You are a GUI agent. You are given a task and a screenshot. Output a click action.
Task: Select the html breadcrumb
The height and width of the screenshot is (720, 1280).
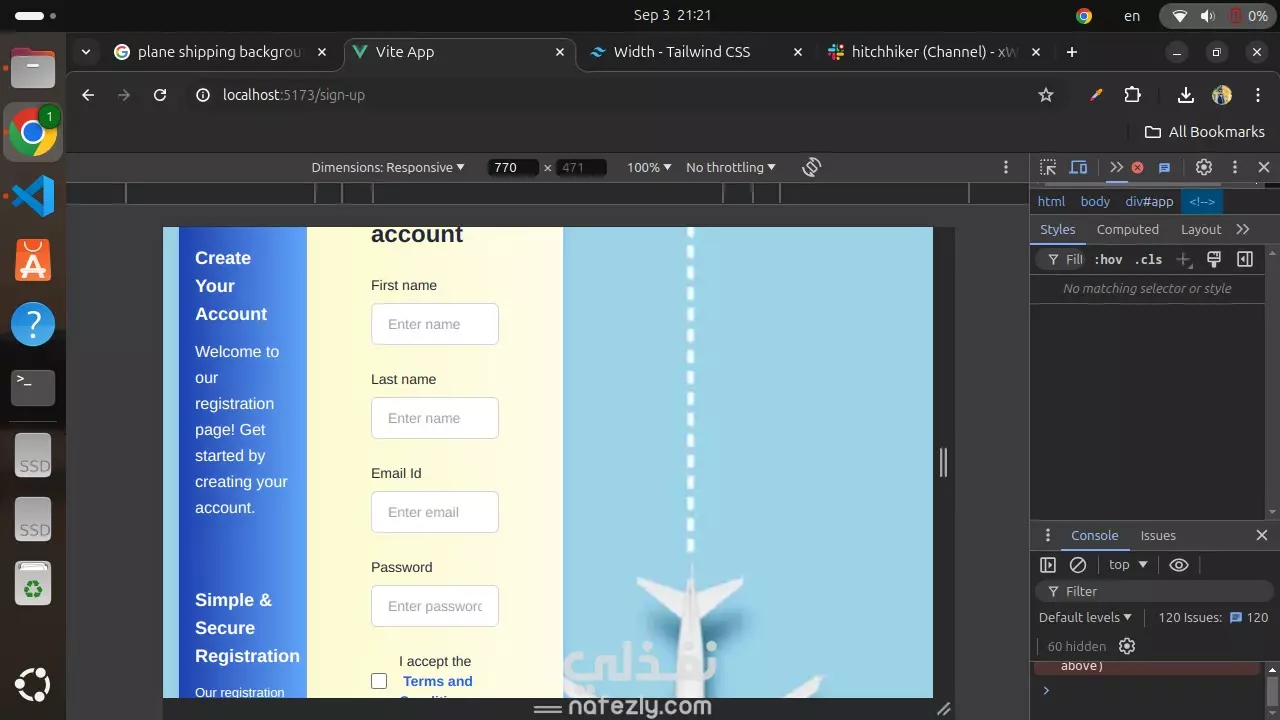pyautogui.click(x=1051, y=201)
